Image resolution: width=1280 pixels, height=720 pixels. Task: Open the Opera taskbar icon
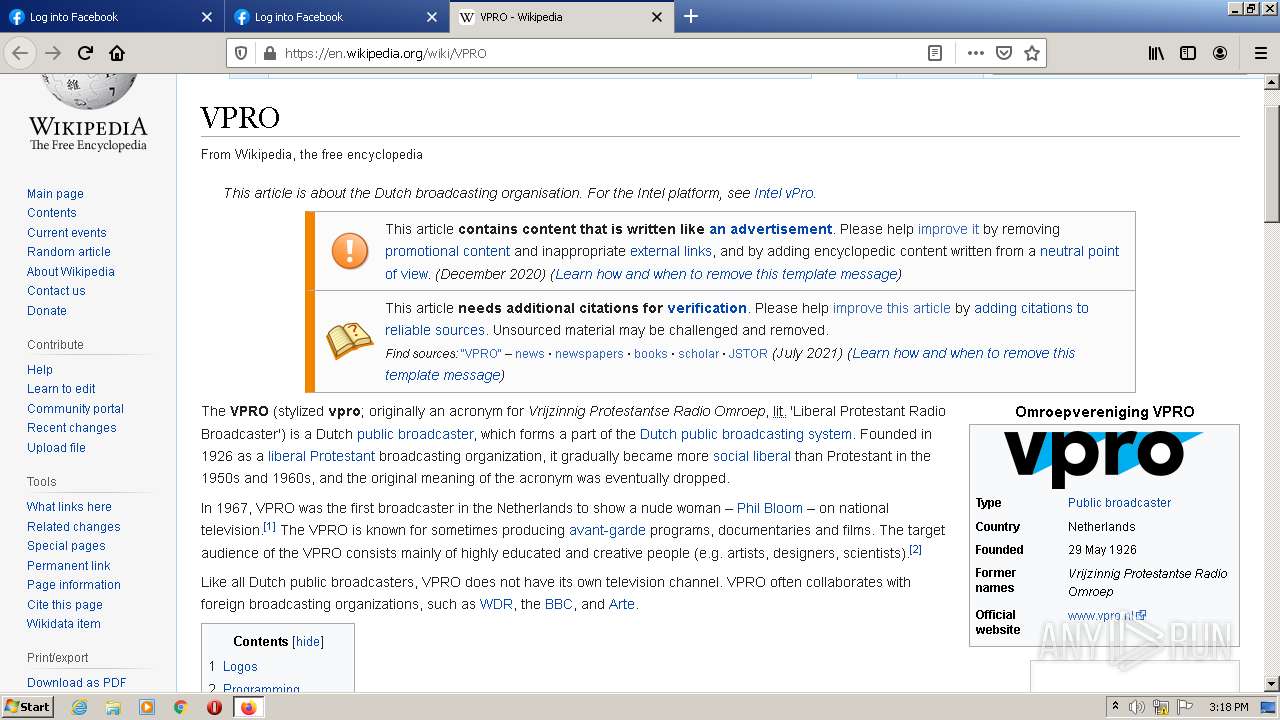coord(214,707)
